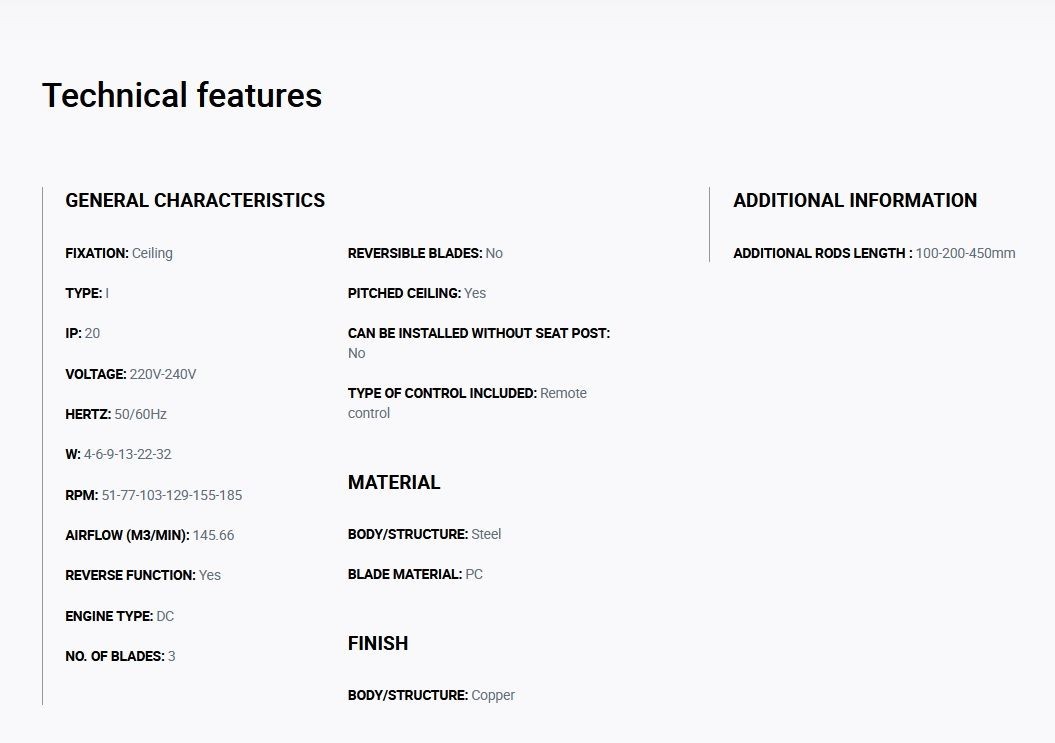Click the HERTZ 50/60Hz specification
The width and height of the screenshot is (1055, 743).
(116, 414)
